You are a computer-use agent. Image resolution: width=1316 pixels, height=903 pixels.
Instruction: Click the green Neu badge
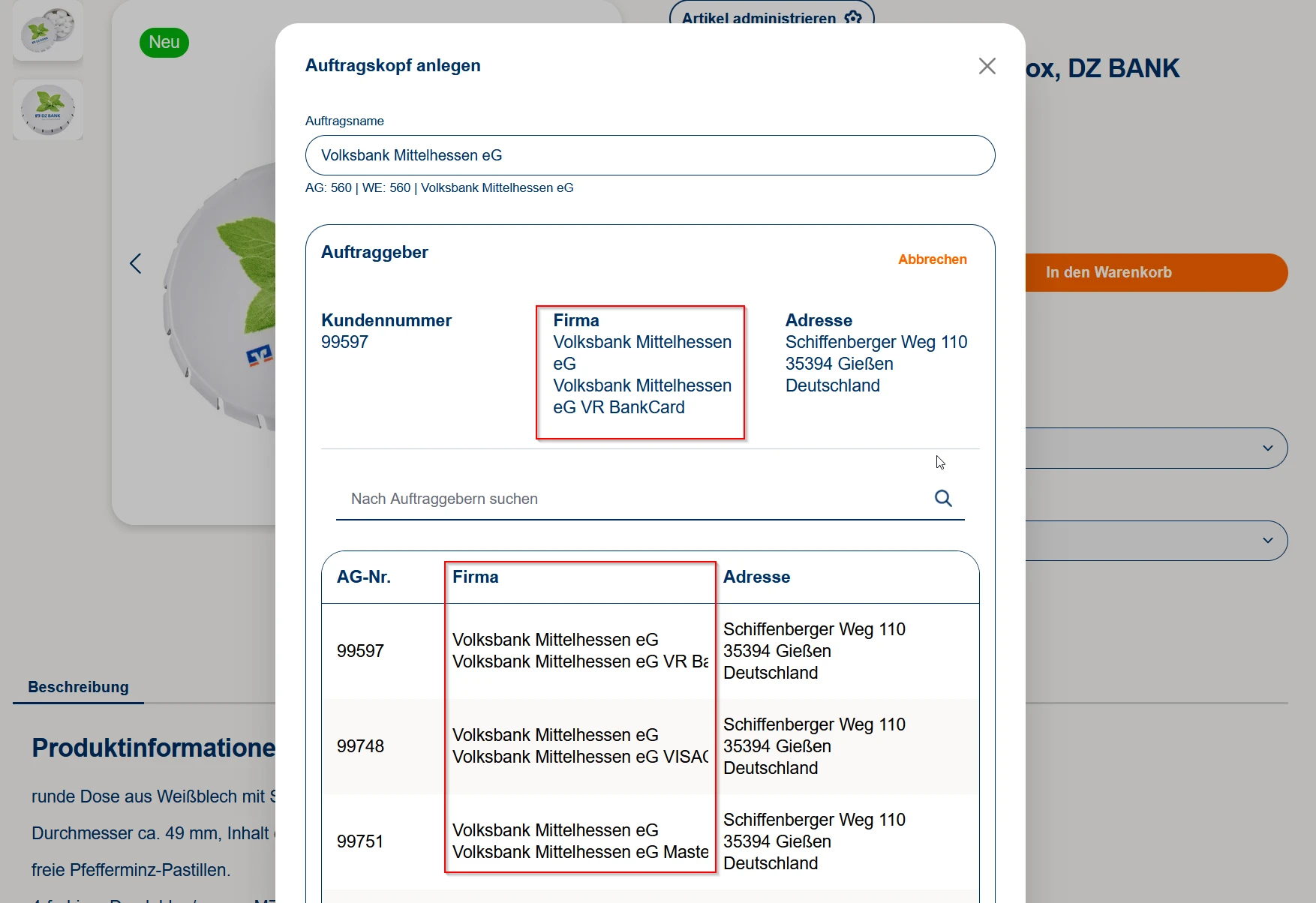pos(164,43)
